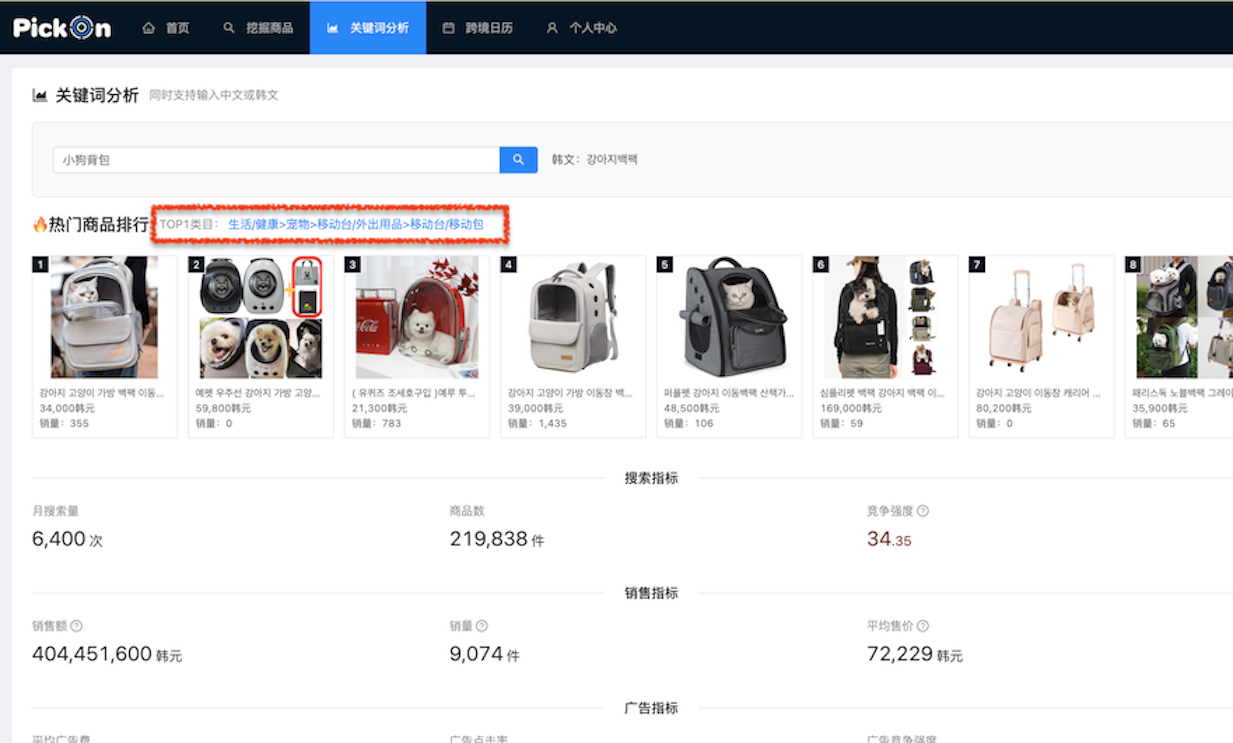
Task: Click the price 80,200韩元 of product 7
Action: pyautogui.click(x=1004, y=408)
